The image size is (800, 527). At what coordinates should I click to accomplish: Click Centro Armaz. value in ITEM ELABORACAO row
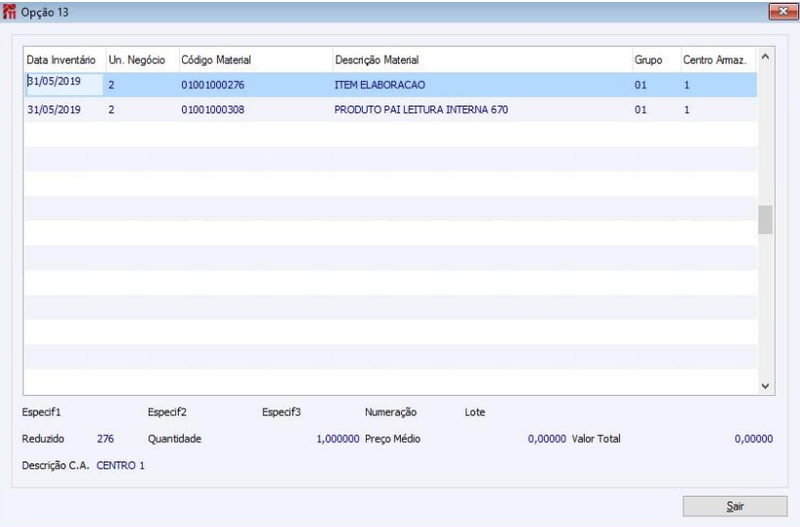[x=687, y=85]
